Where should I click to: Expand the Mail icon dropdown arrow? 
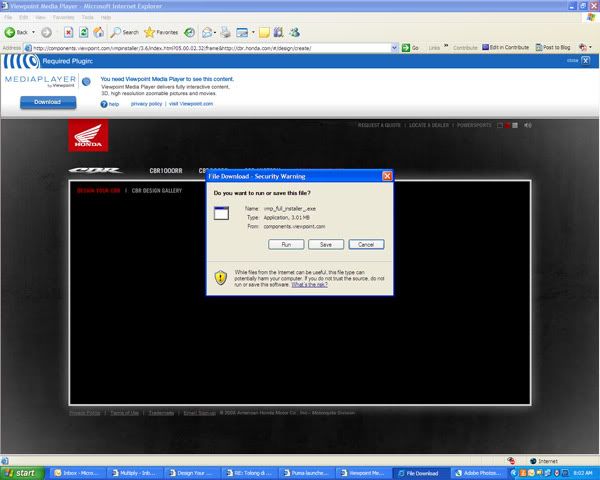point(215,33)
